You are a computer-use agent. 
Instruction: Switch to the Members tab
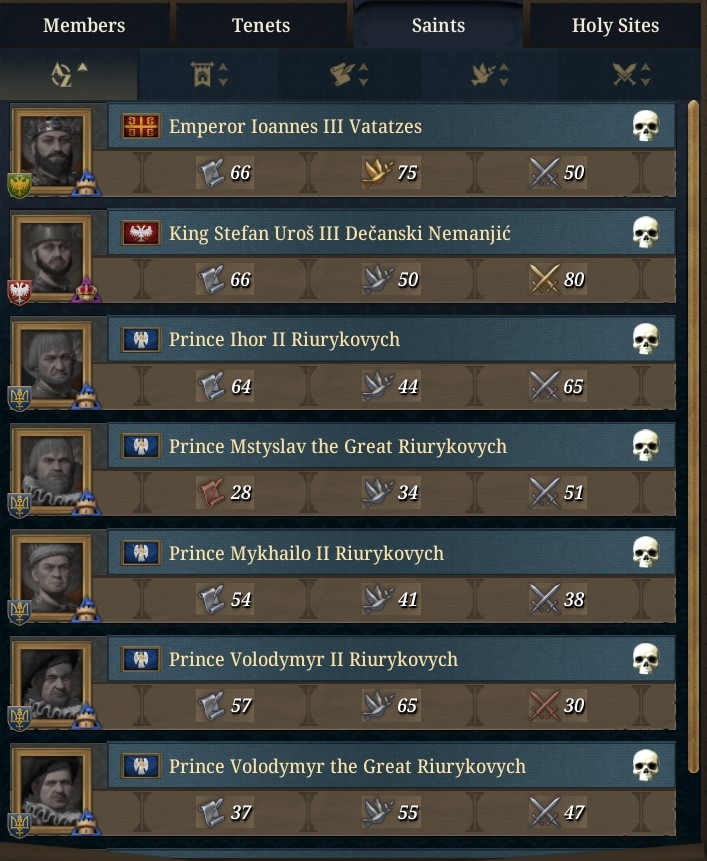(84, 25)
